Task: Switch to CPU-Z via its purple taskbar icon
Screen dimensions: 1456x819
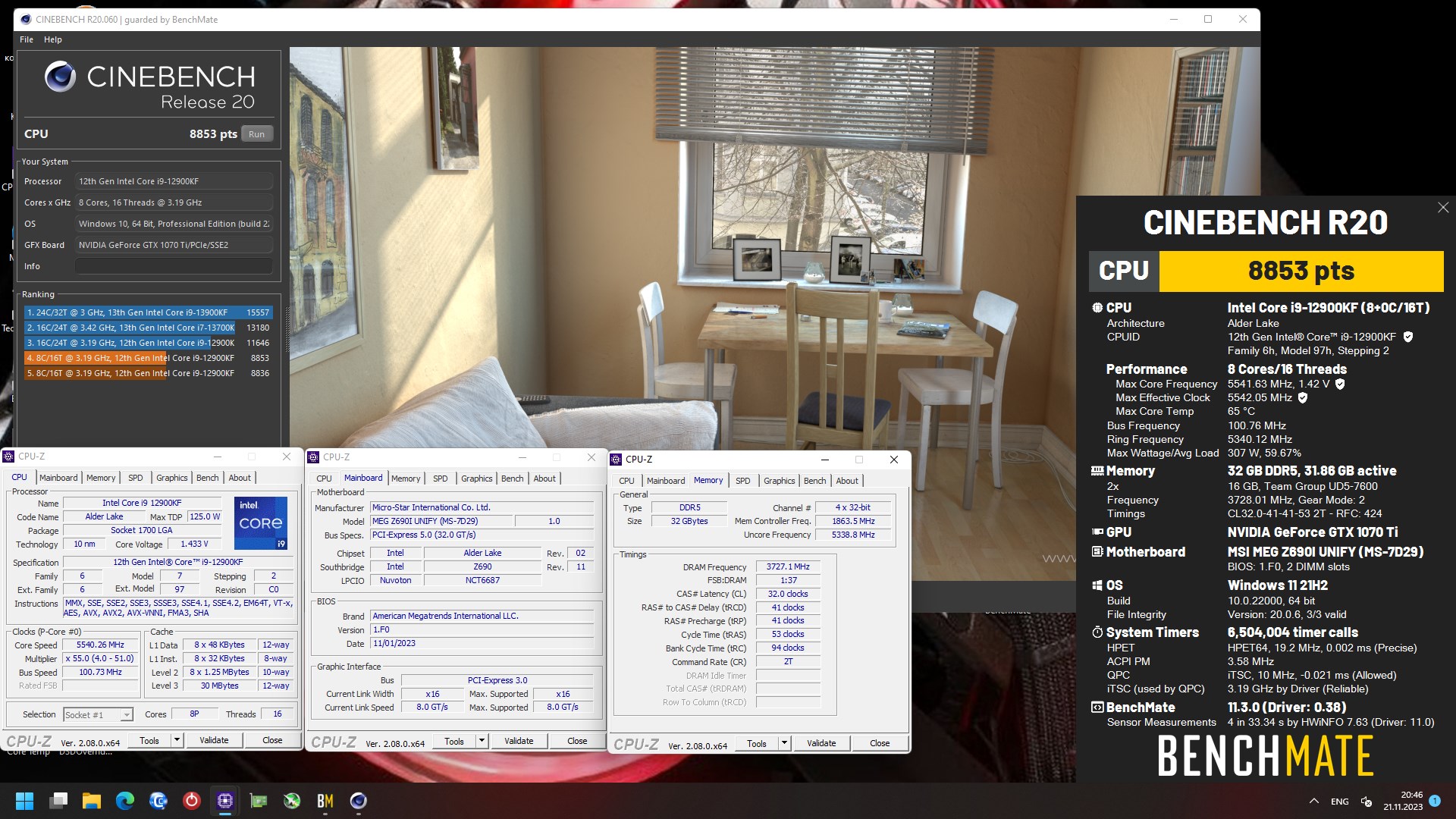Action: [225, 801]
